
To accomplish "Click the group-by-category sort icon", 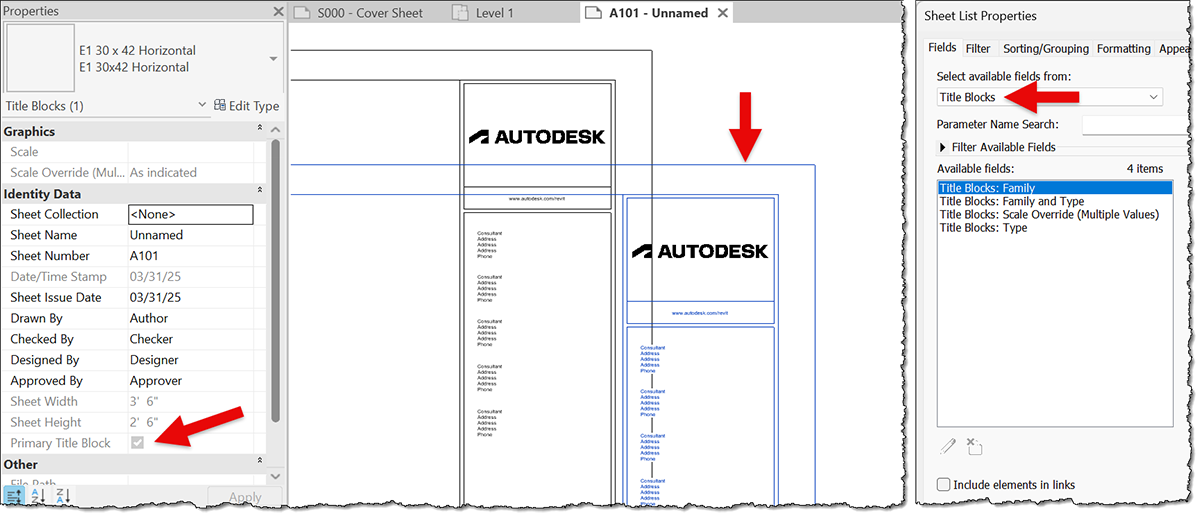I will pos(14,495).
